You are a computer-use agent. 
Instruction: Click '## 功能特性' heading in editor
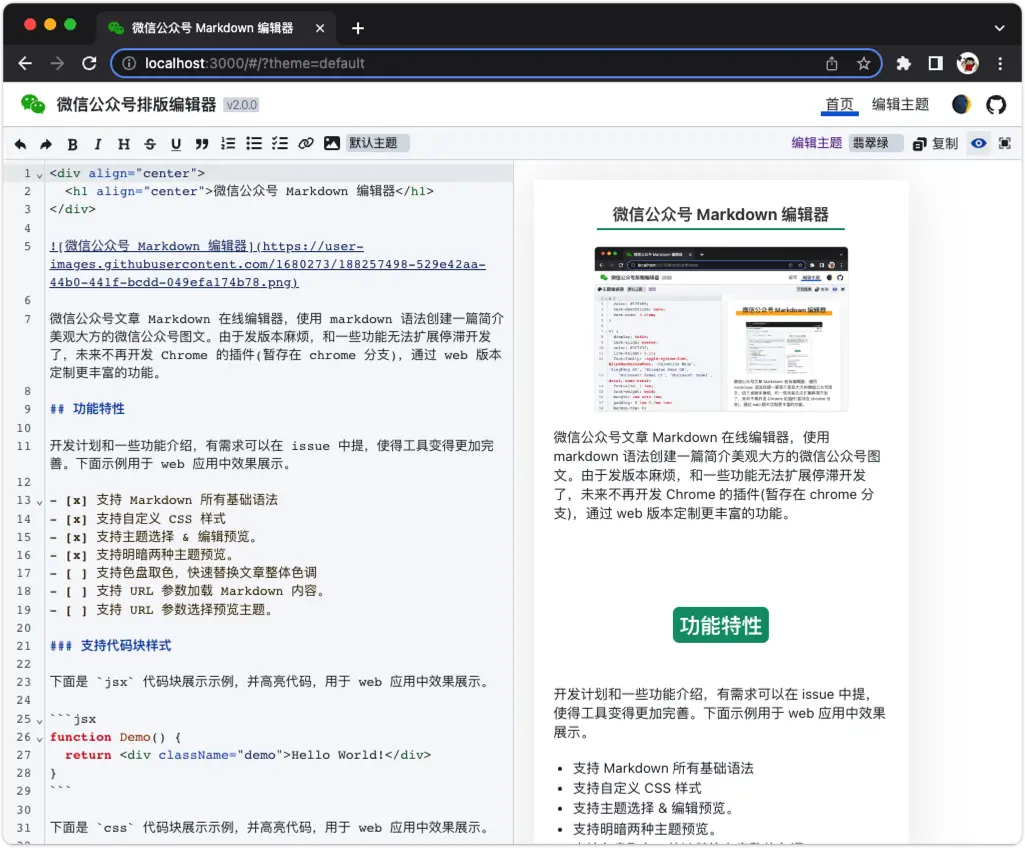[87, 409]
